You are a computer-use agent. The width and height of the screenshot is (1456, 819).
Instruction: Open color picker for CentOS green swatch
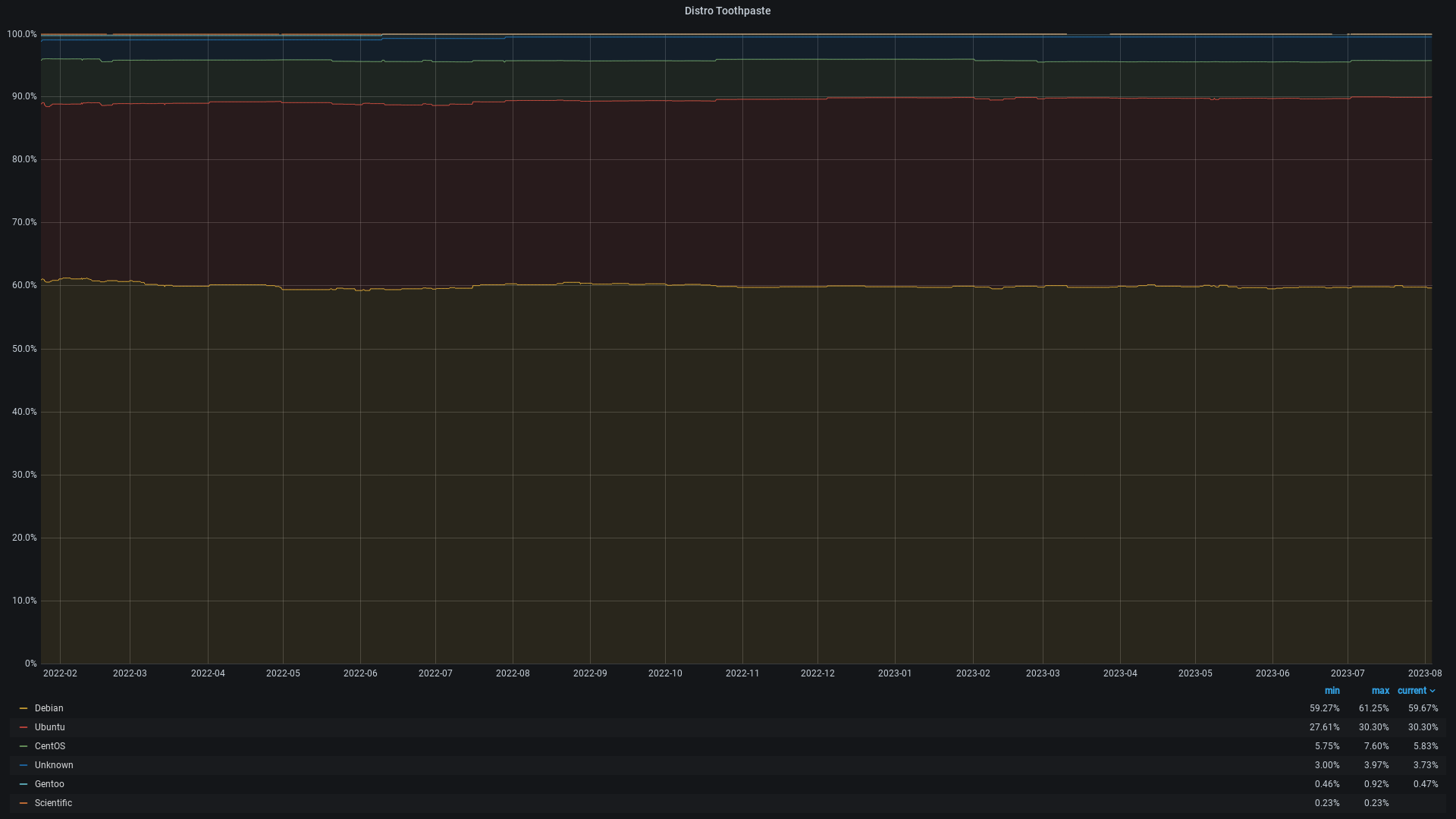[24, 746]
